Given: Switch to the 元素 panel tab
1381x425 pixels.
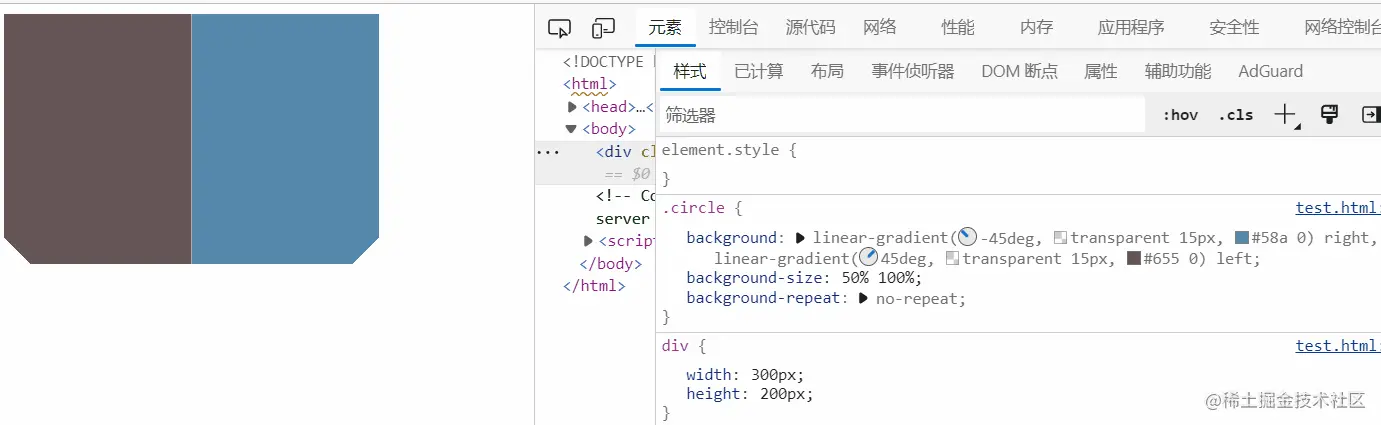Looking at the screenshot, I should coord(665,28).
